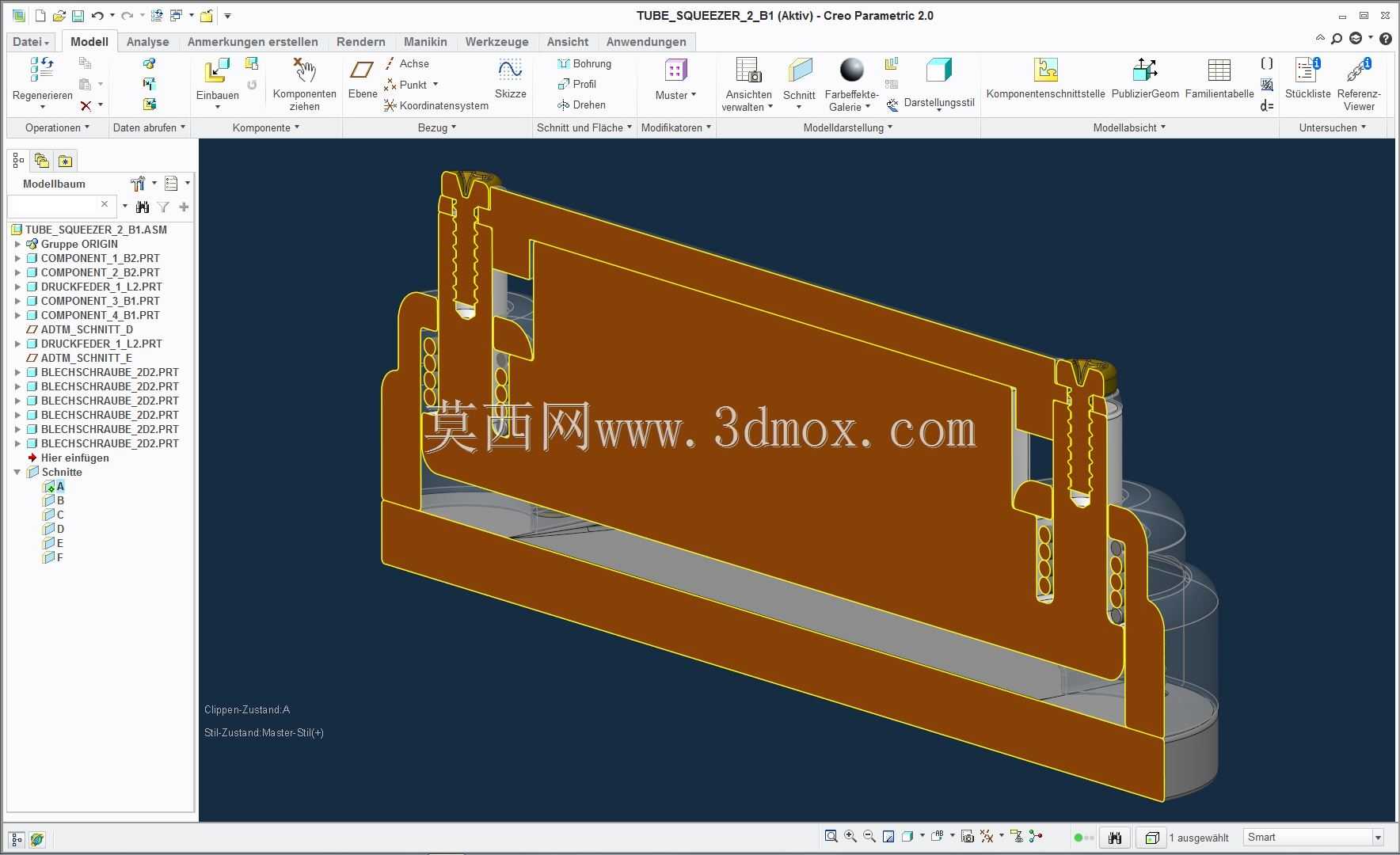
Task: Click the undo arrow icon
Action: (x=97, y=16)
